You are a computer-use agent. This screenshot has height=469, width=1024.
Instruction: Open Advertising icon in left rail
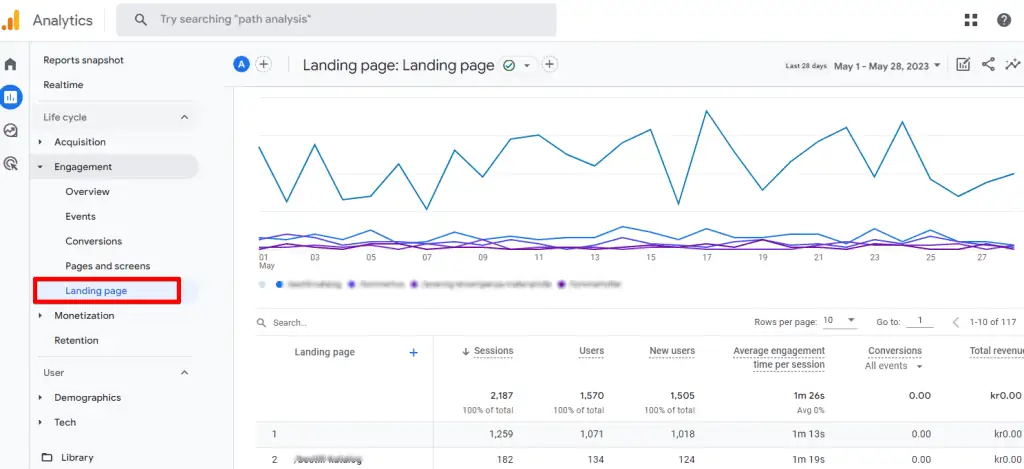click(10, 163)
